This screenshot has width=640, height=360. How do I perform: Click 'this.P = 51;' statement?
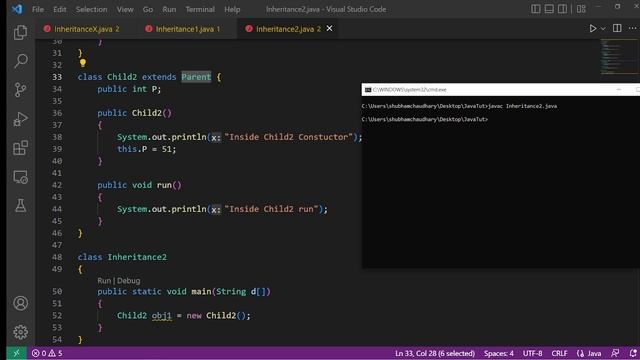point(147,149)
